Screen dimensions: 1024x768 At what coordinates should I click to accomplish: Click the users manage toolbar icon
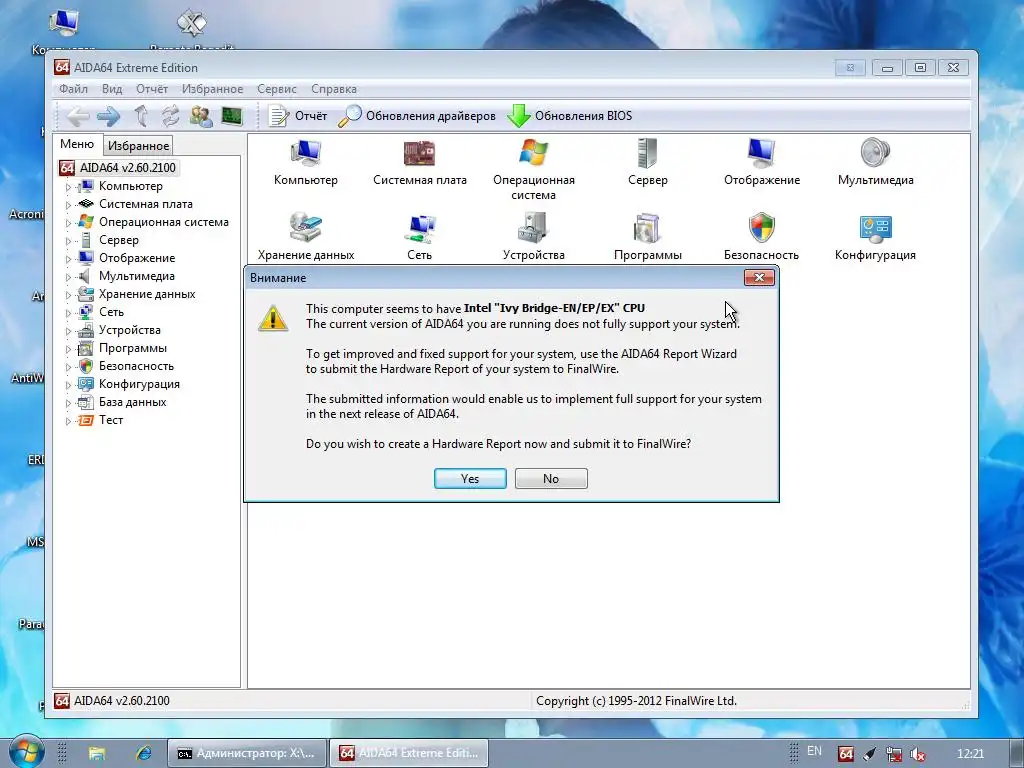(x=201, y=116)
